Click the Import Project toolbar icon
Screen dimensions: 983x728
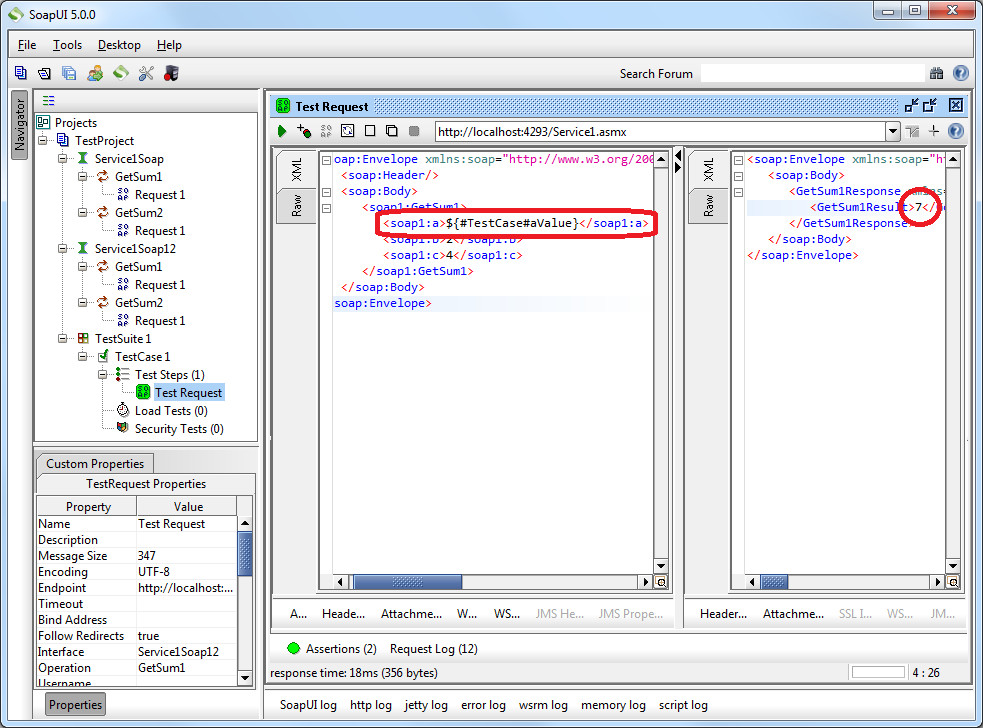(x=45, y=73)
